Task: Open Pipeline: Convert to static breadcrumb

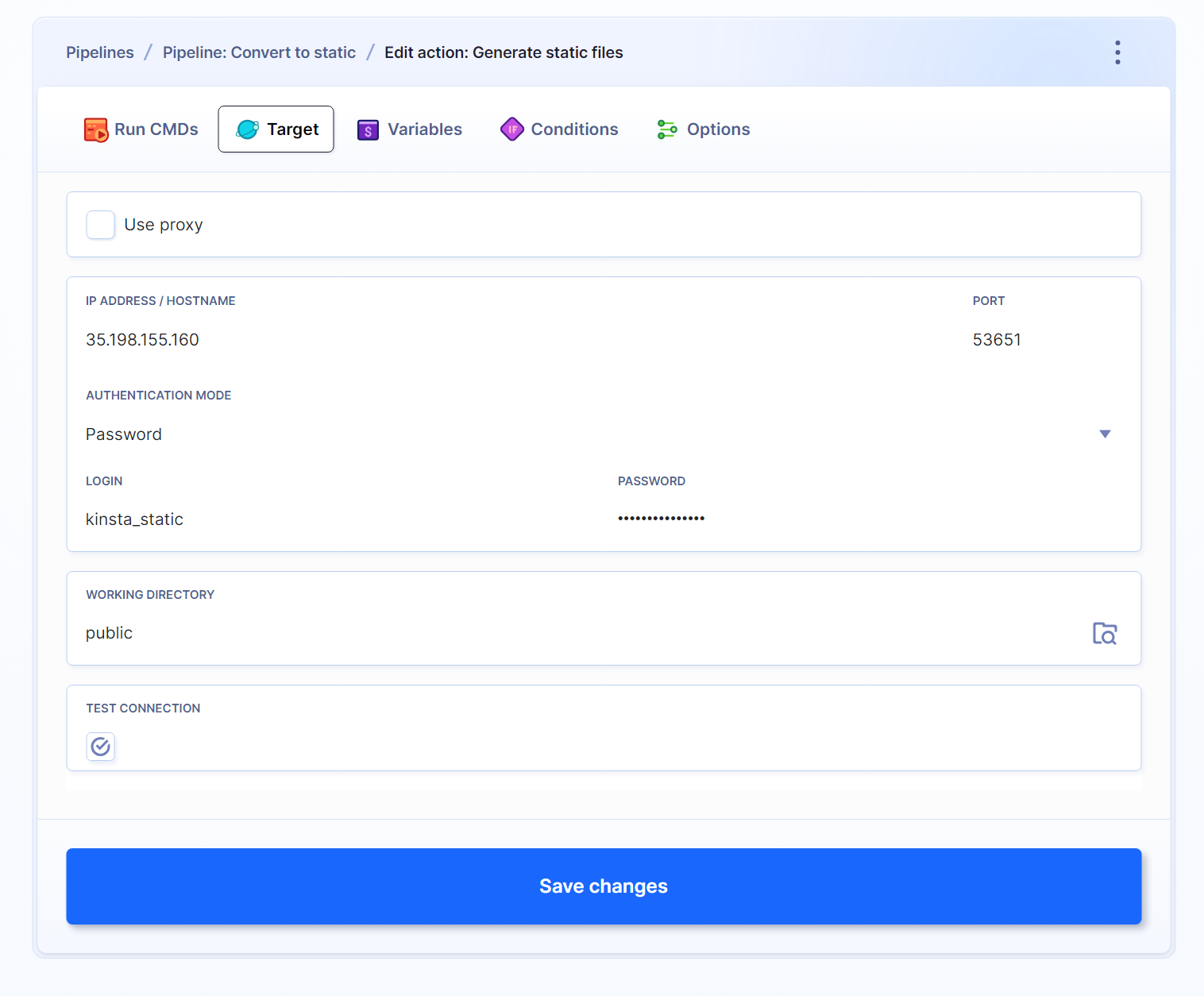Action: 259,52
